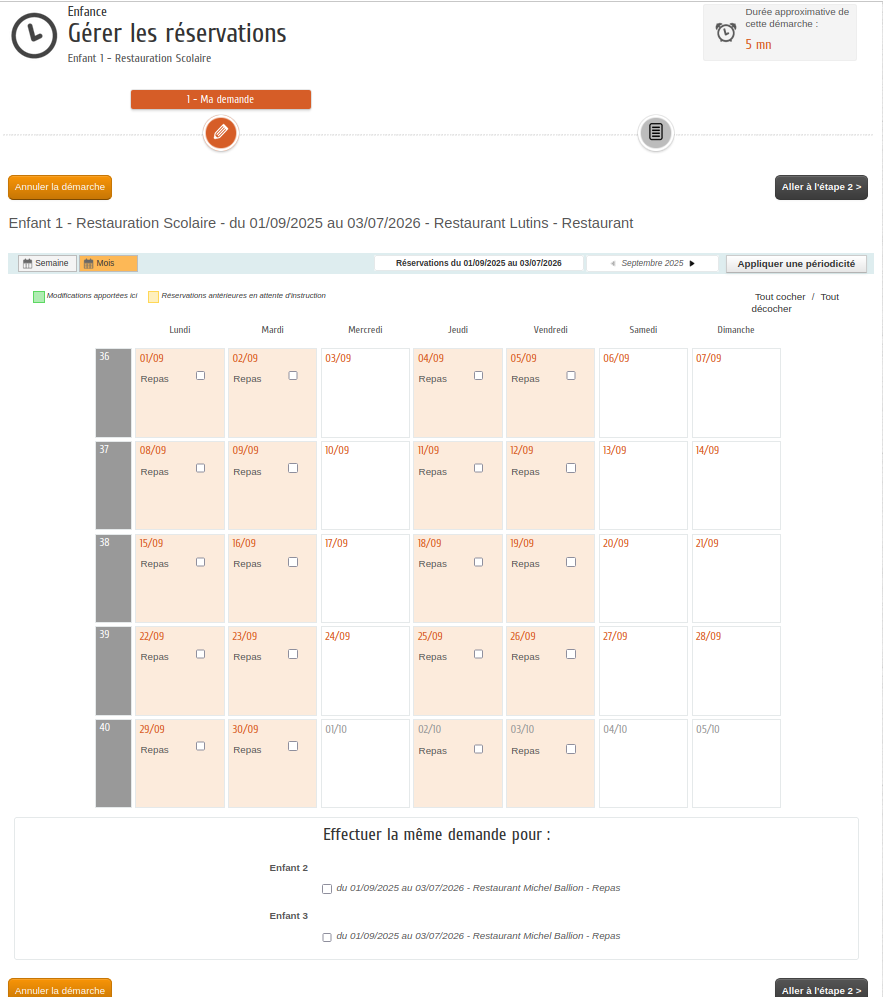Click the 28/09 Sunday date

click(708, 636)
